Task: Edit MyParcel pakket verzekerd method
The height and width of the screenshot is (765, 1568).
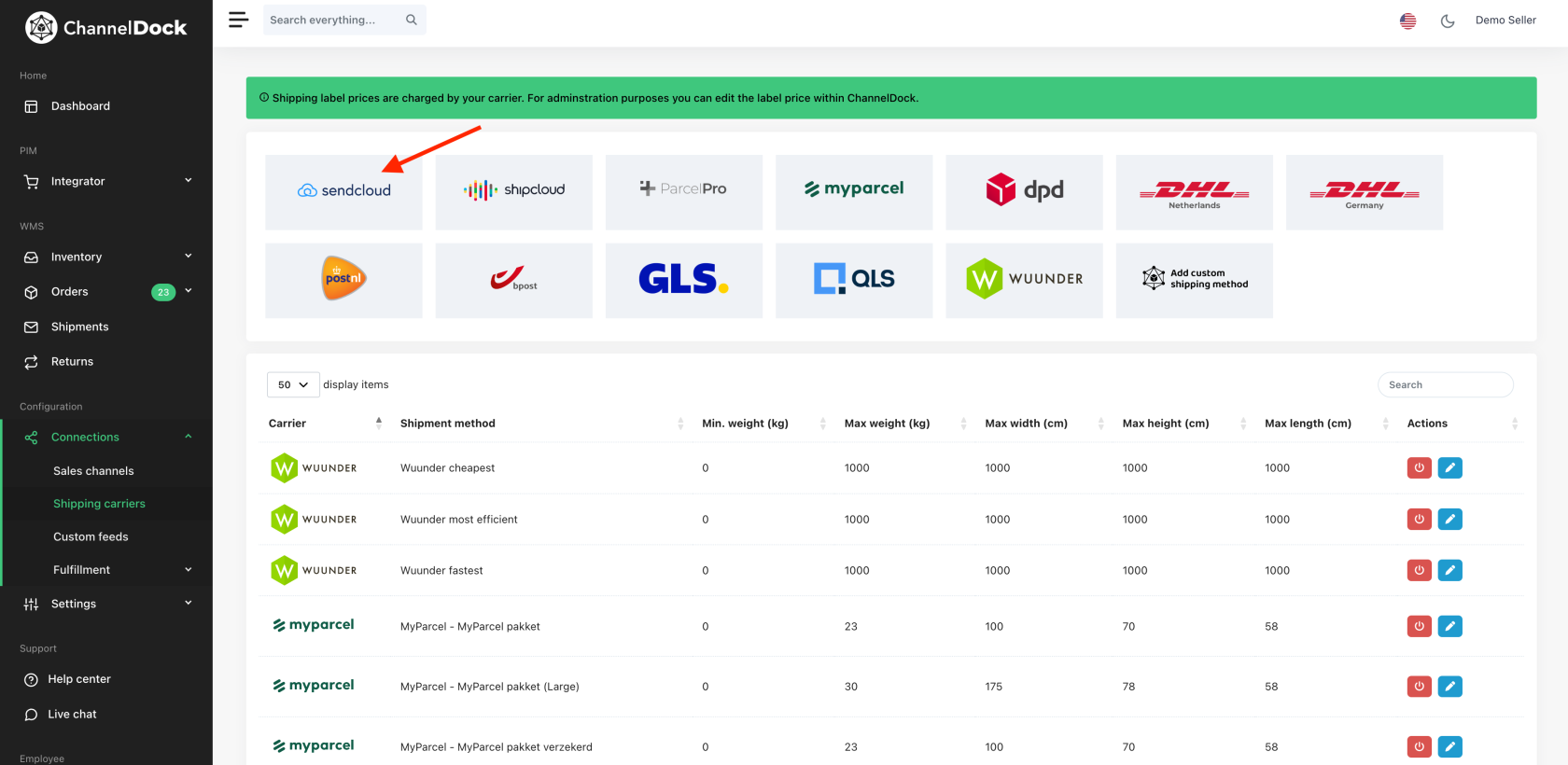Action: [x=1449, y=746]
